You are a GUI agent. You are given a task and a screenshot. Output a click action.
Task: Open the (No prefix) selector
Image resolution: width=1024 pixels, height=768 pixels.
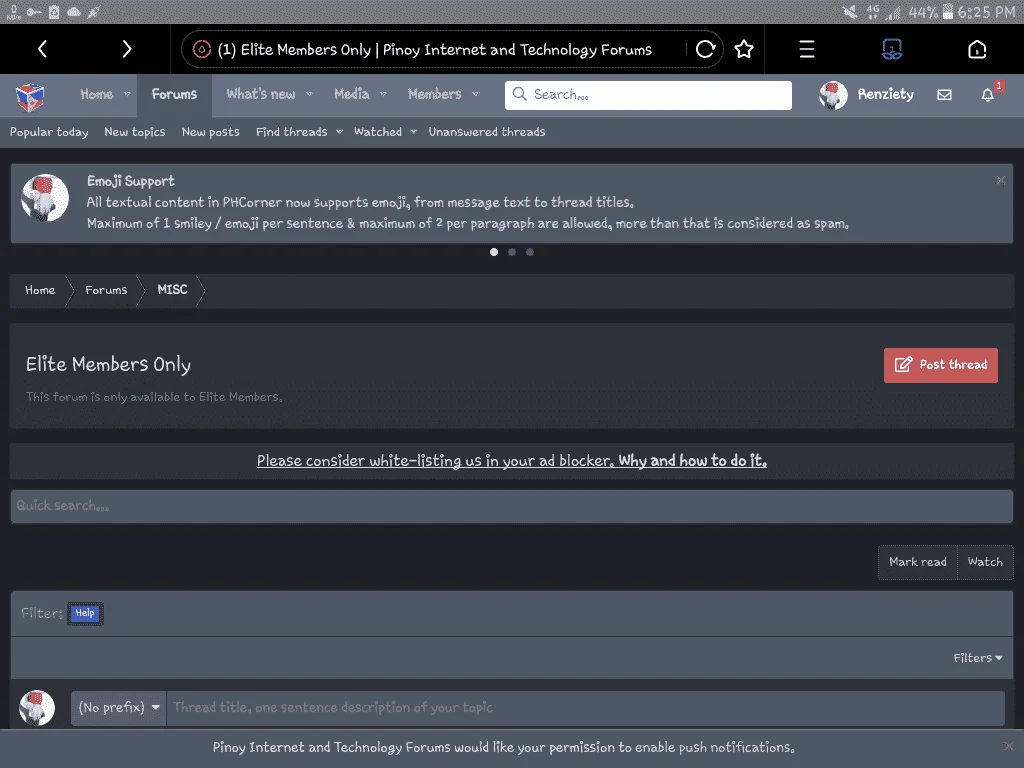[x=119, y=708]
